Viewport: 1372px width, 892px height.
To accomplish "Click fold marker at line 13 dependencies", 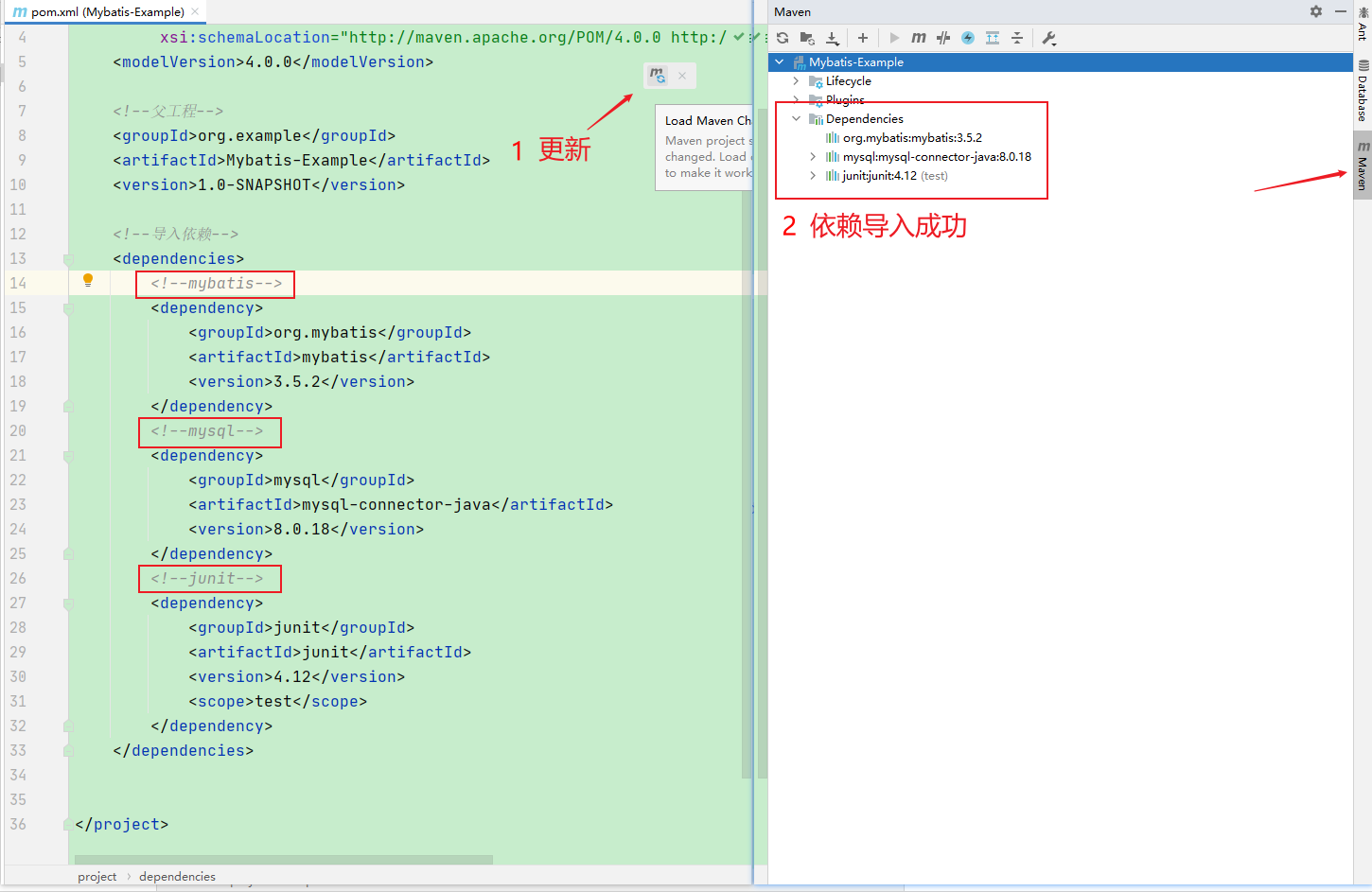I will click(x=68, y=258).
